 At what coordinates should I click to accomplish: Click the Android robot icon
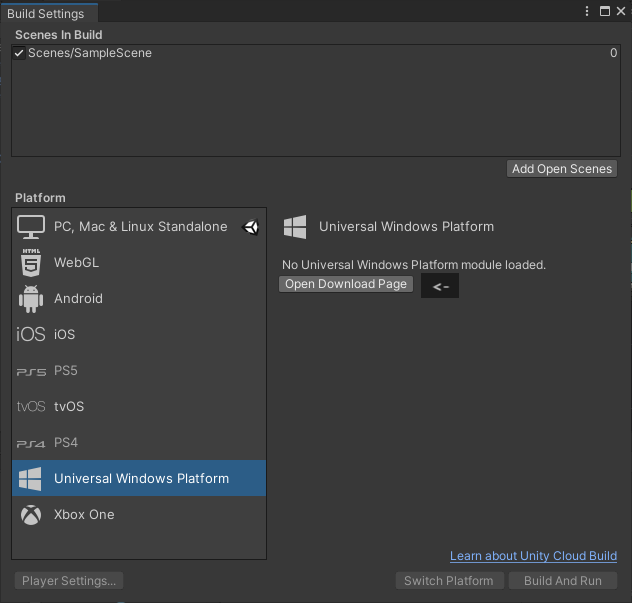point(31,299)
